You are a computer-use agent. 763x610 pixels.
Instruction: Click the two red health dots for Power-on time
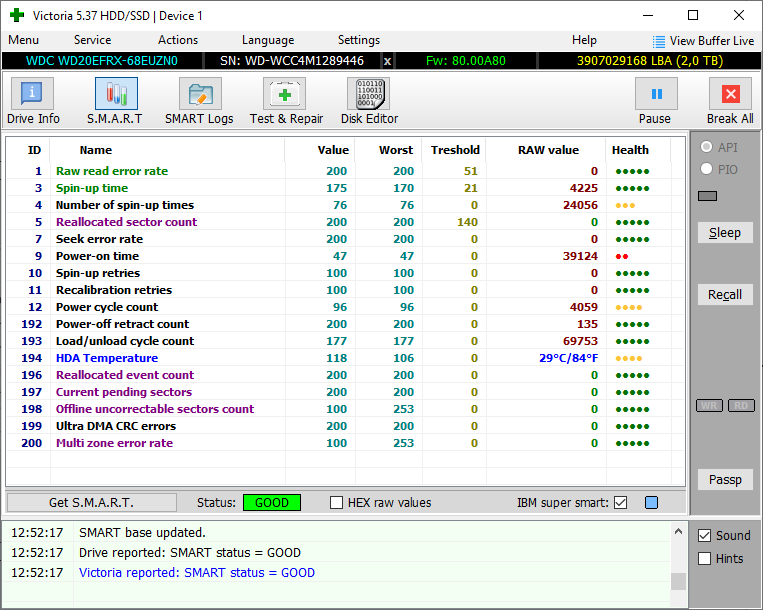coord(622,256)
